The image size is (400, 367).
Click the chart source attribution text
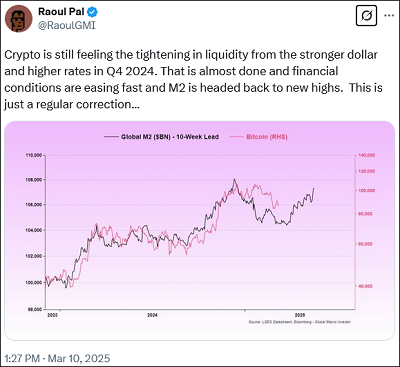pos(300,322)
